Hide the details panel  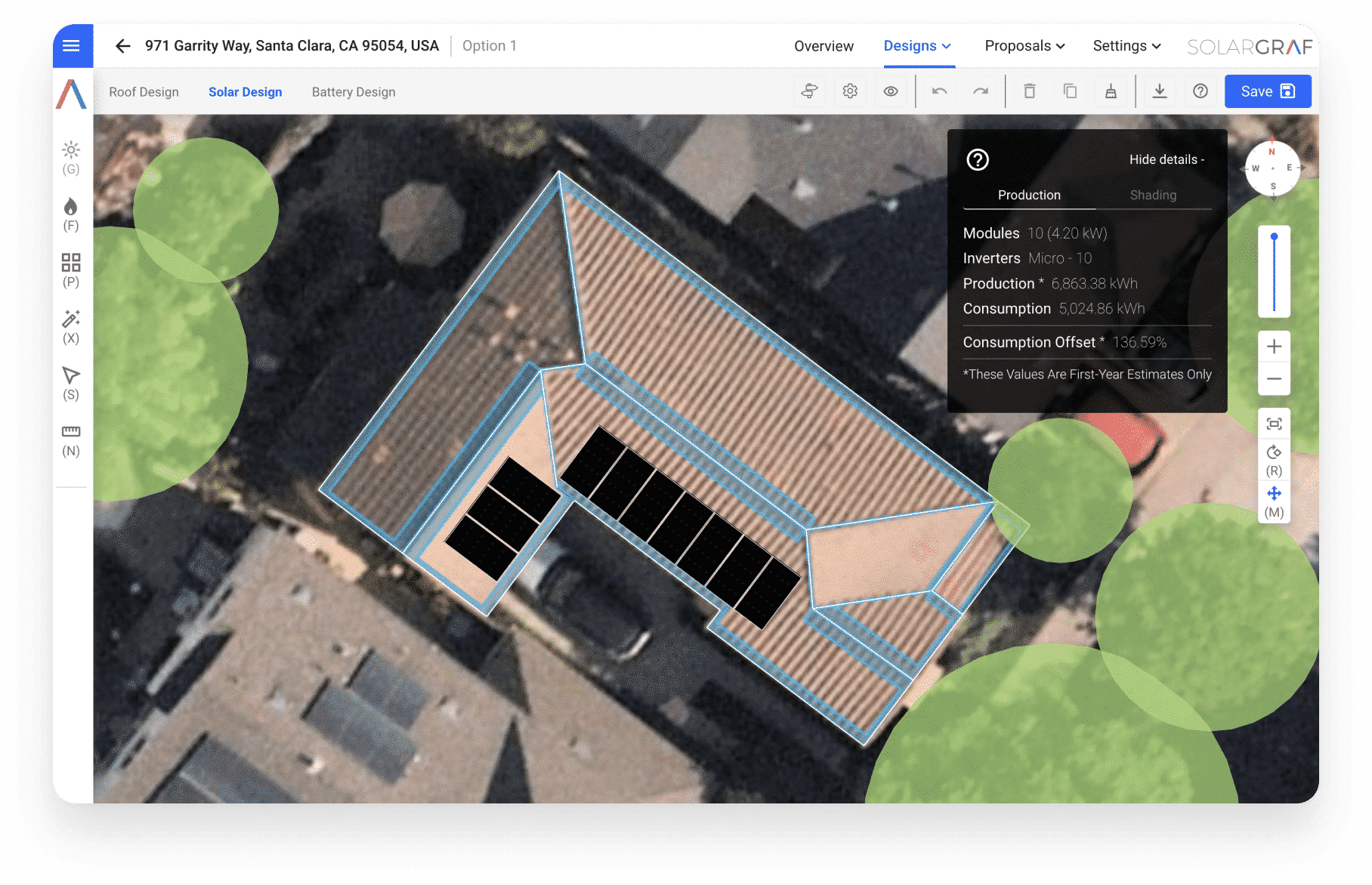tap(1167, 159)
